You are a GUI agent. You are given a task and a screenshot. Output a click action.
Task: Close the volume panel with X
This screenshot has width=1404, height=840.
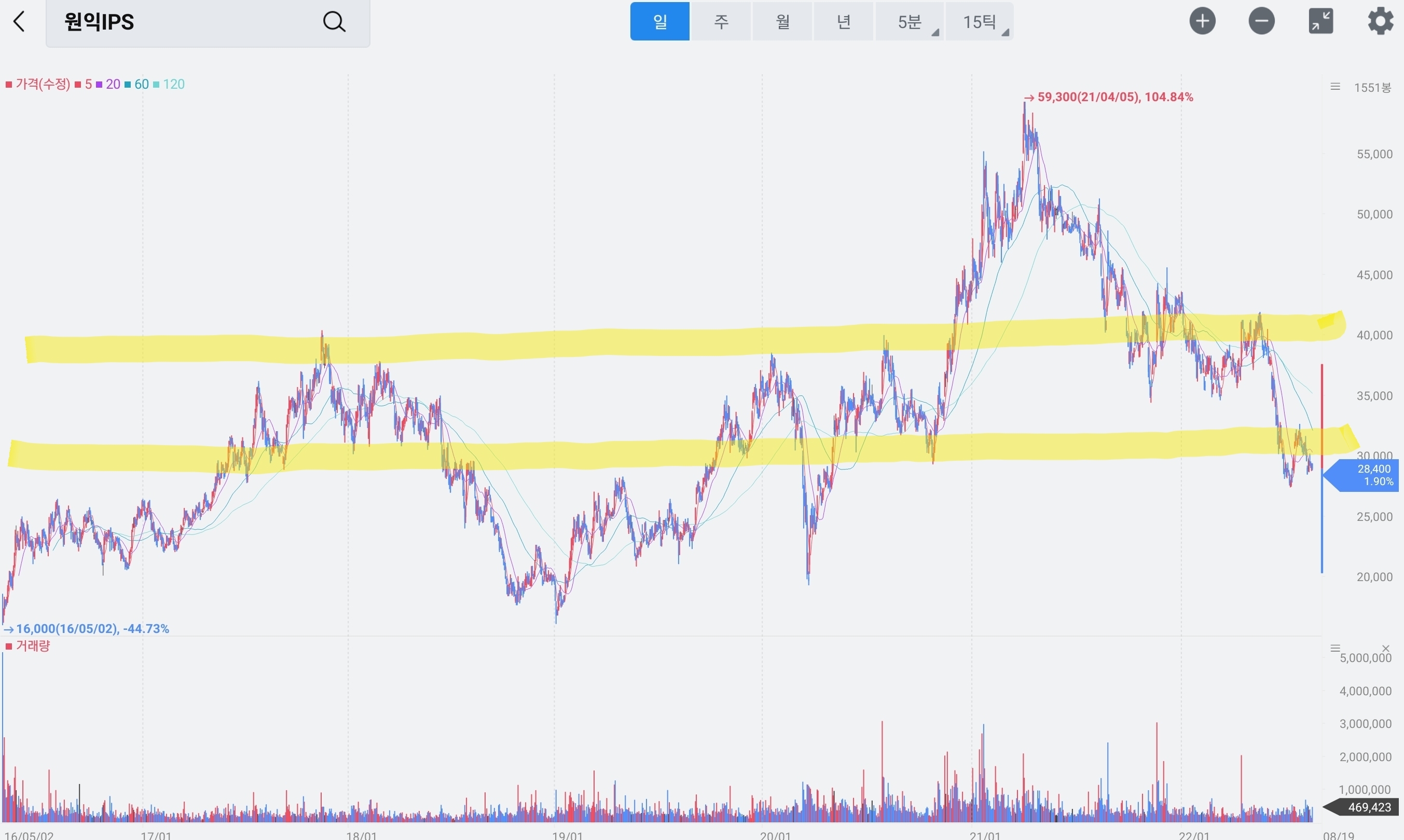(x=1385, y=648)
